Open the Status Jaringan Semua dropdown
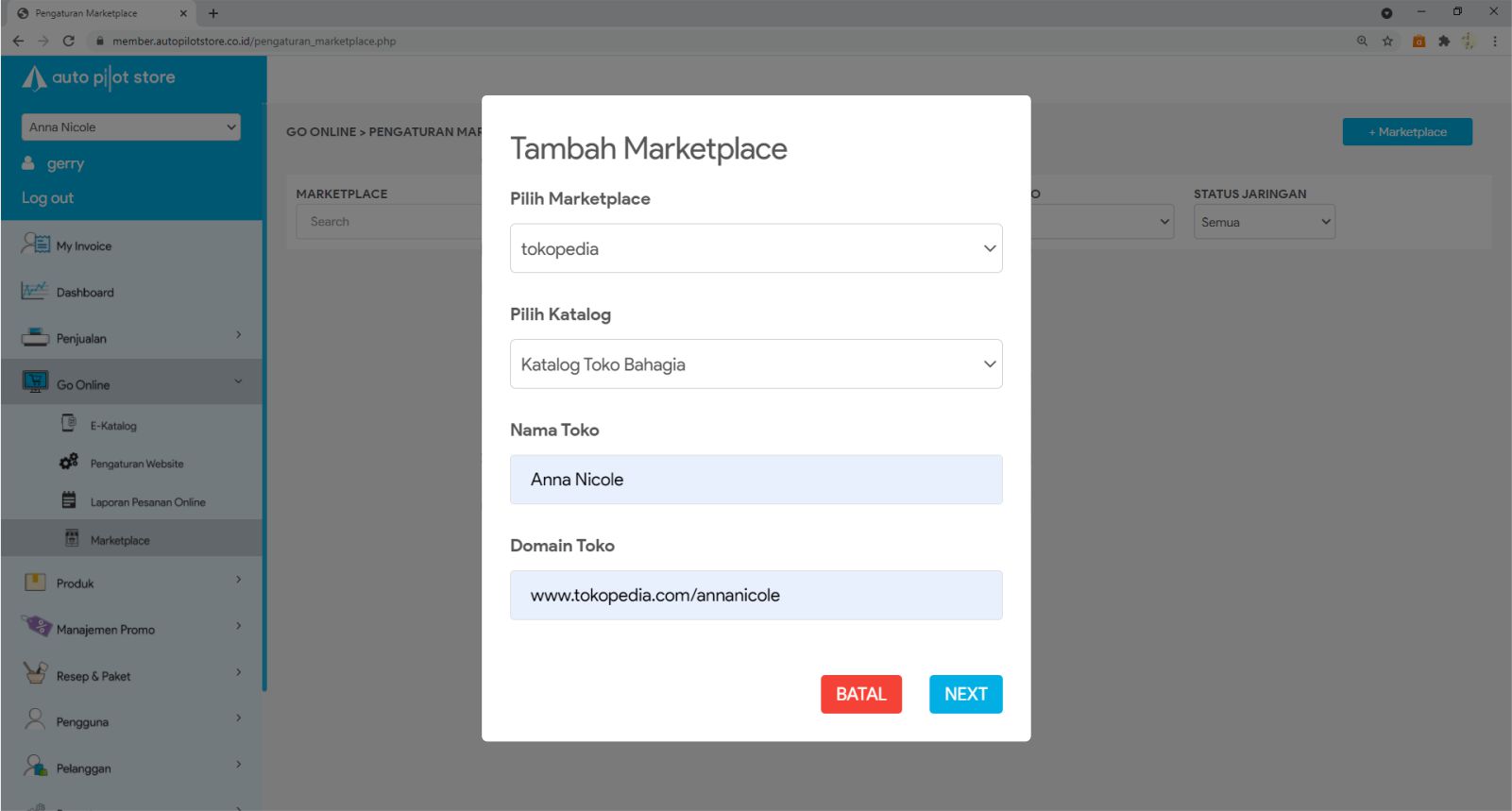The height and width of the screenshot is (811, 1512). pyautogui.click(x=1264, y=223)
